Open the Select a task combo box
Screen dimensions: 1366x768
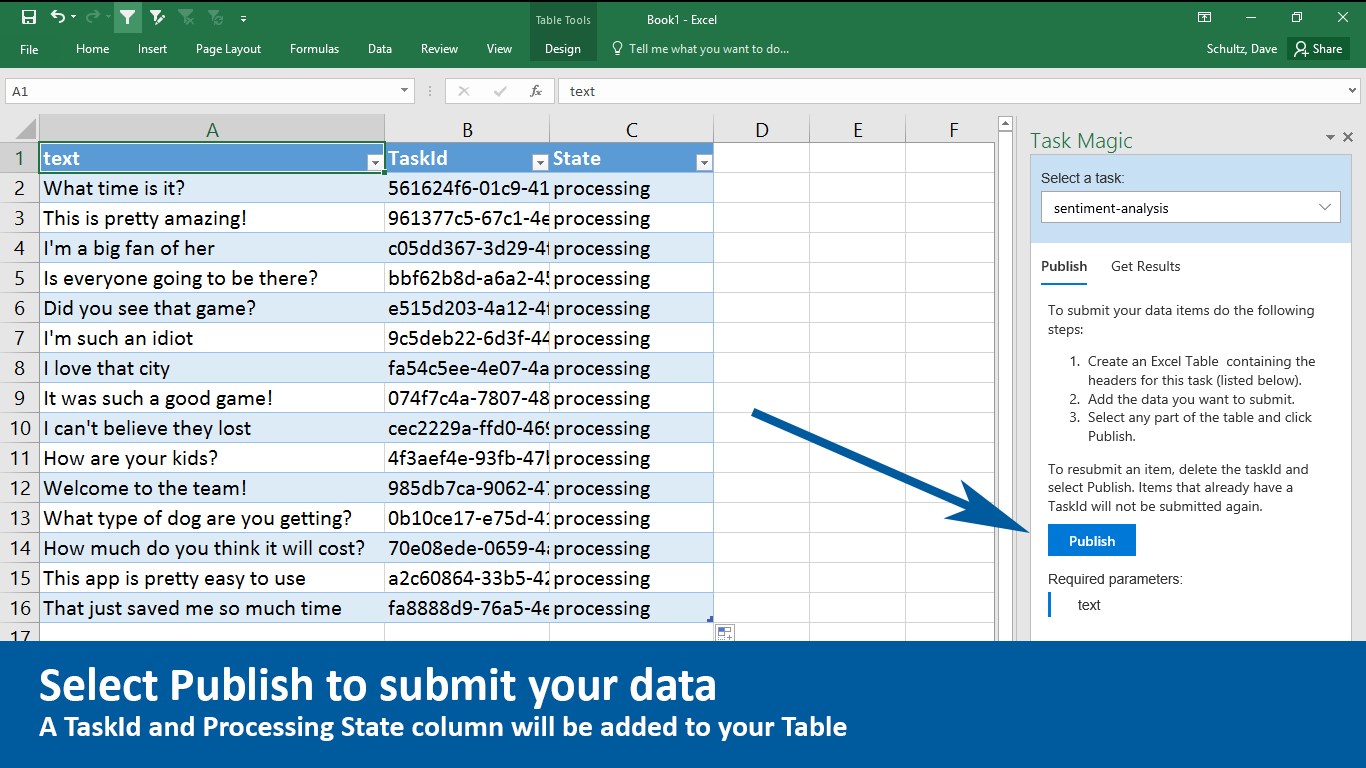(1191, 208)
